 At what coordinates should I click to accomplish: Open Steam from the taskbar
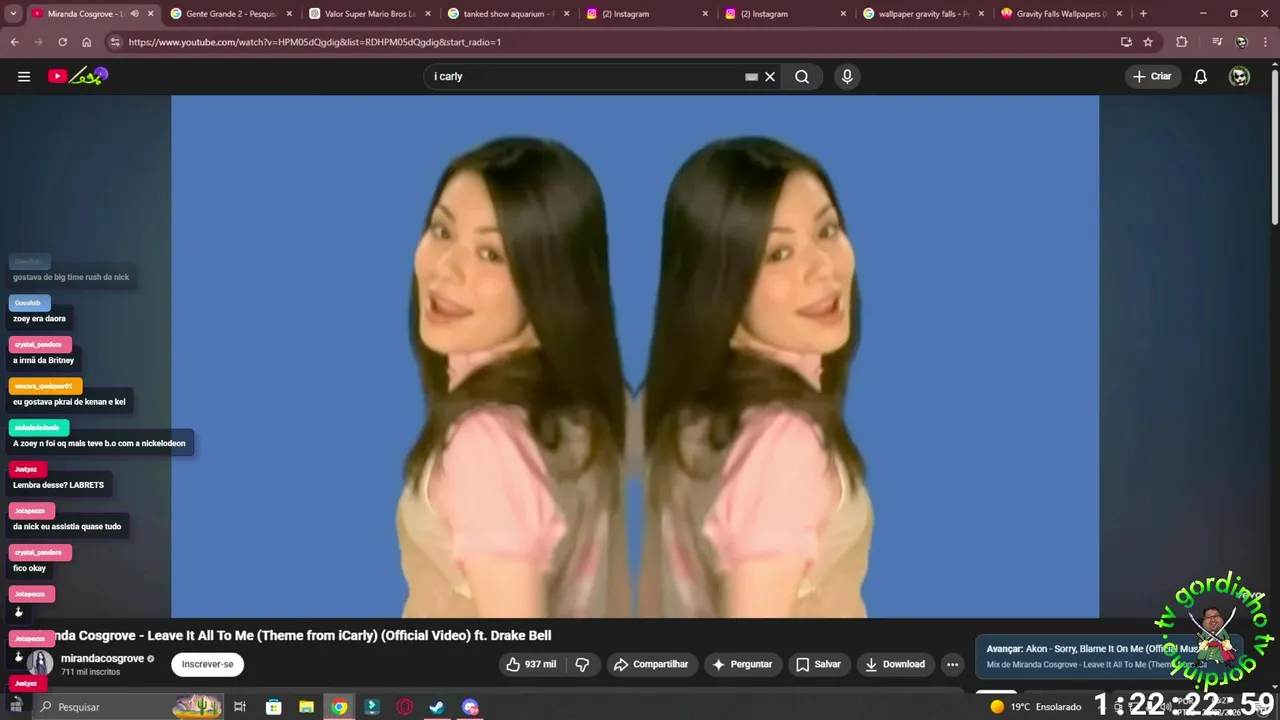[x=437, y=707]
